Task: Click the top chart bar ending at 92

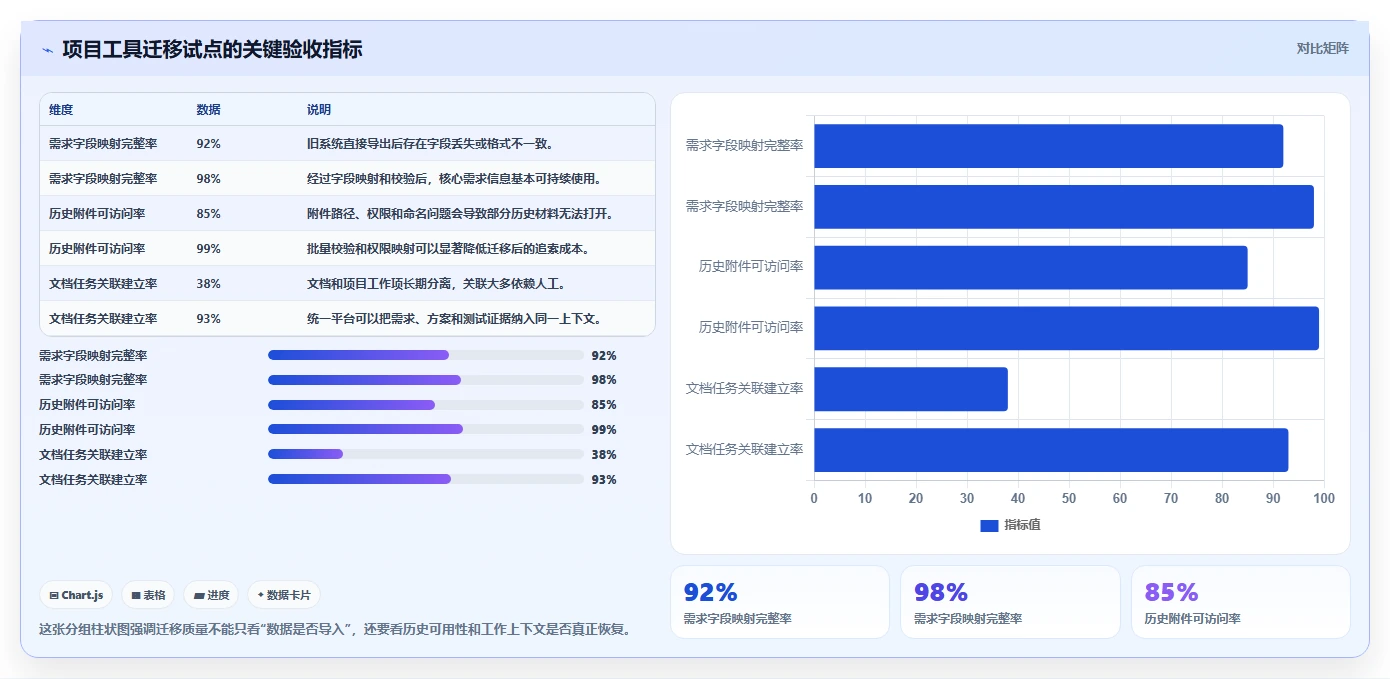Action: [1048, 146]
